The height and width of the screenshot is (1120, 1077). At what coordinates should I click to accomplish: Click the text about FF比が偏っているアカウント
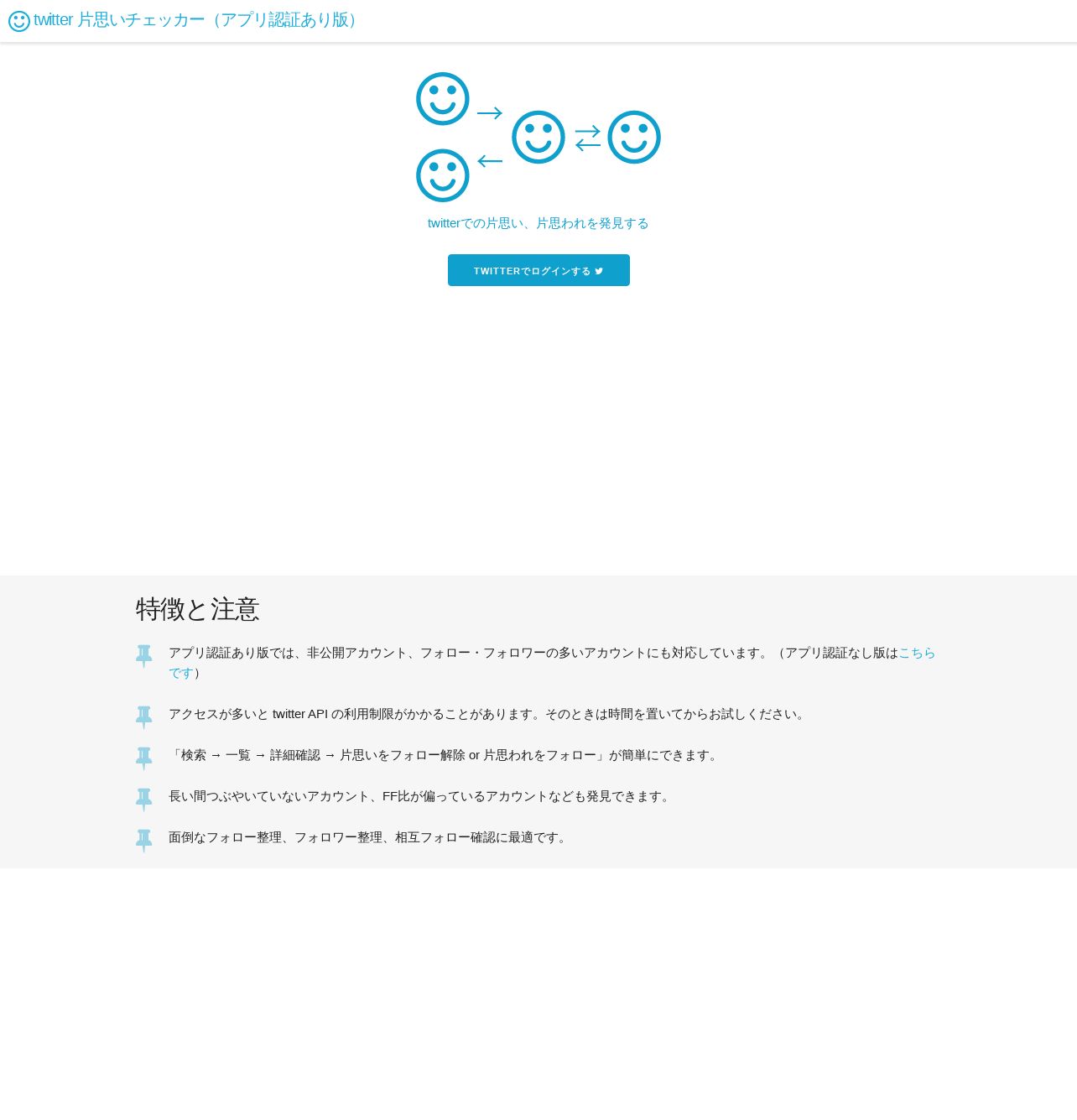[x=420, y=796]
